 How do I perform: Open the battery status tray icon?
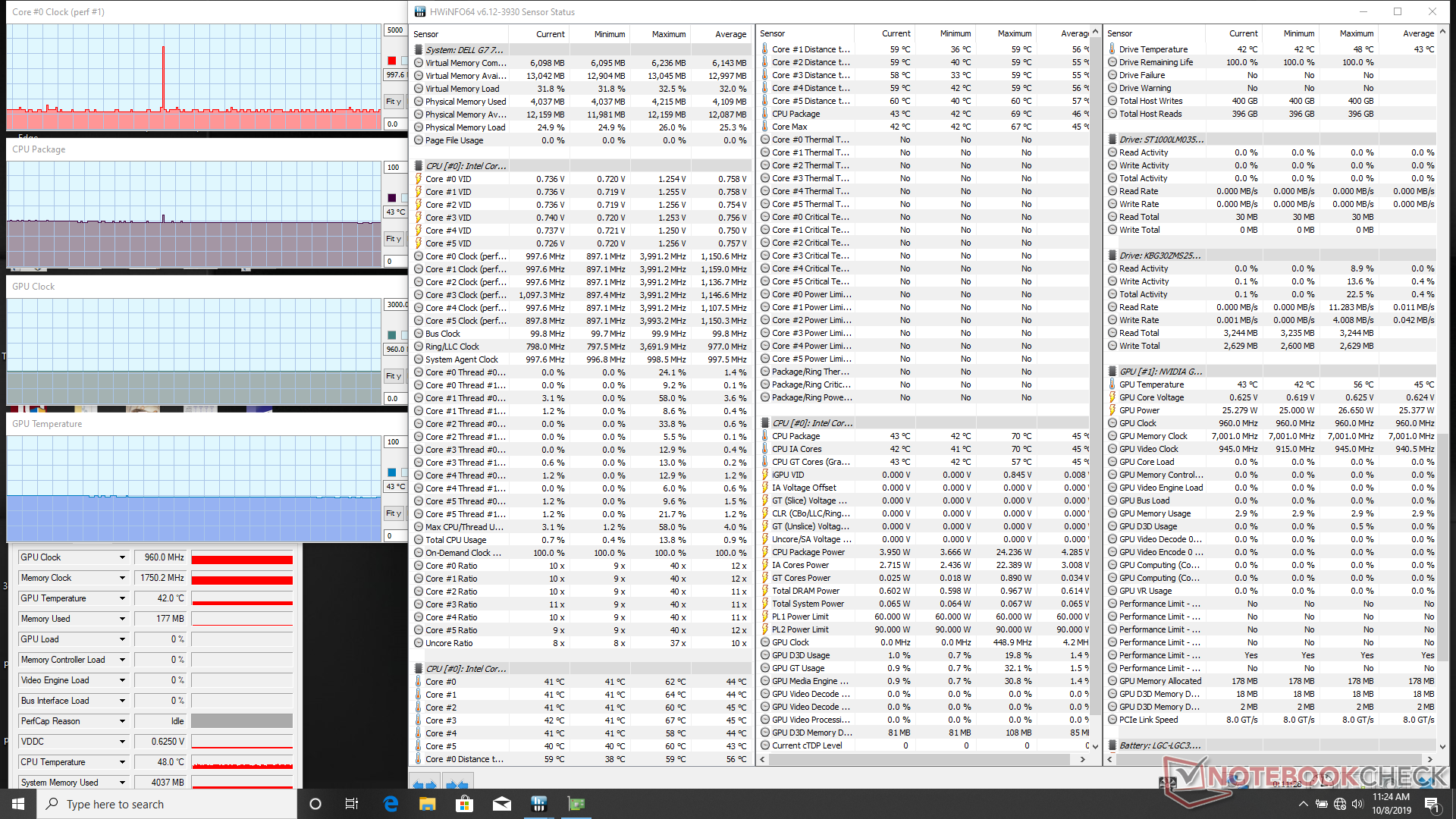[x=1322, y=804]
